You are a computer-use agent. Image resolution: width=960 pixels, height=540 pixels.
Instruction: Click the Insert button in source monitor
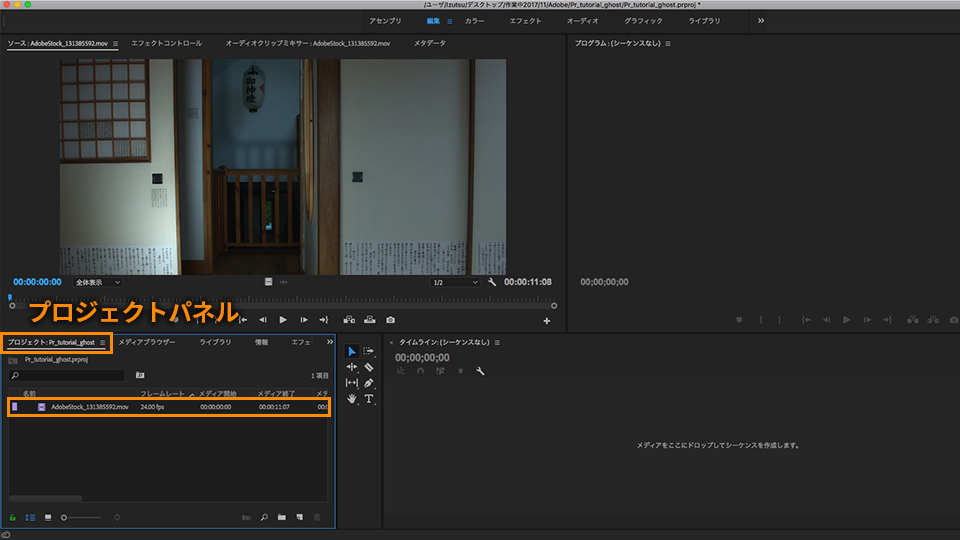tap(348, 320)
